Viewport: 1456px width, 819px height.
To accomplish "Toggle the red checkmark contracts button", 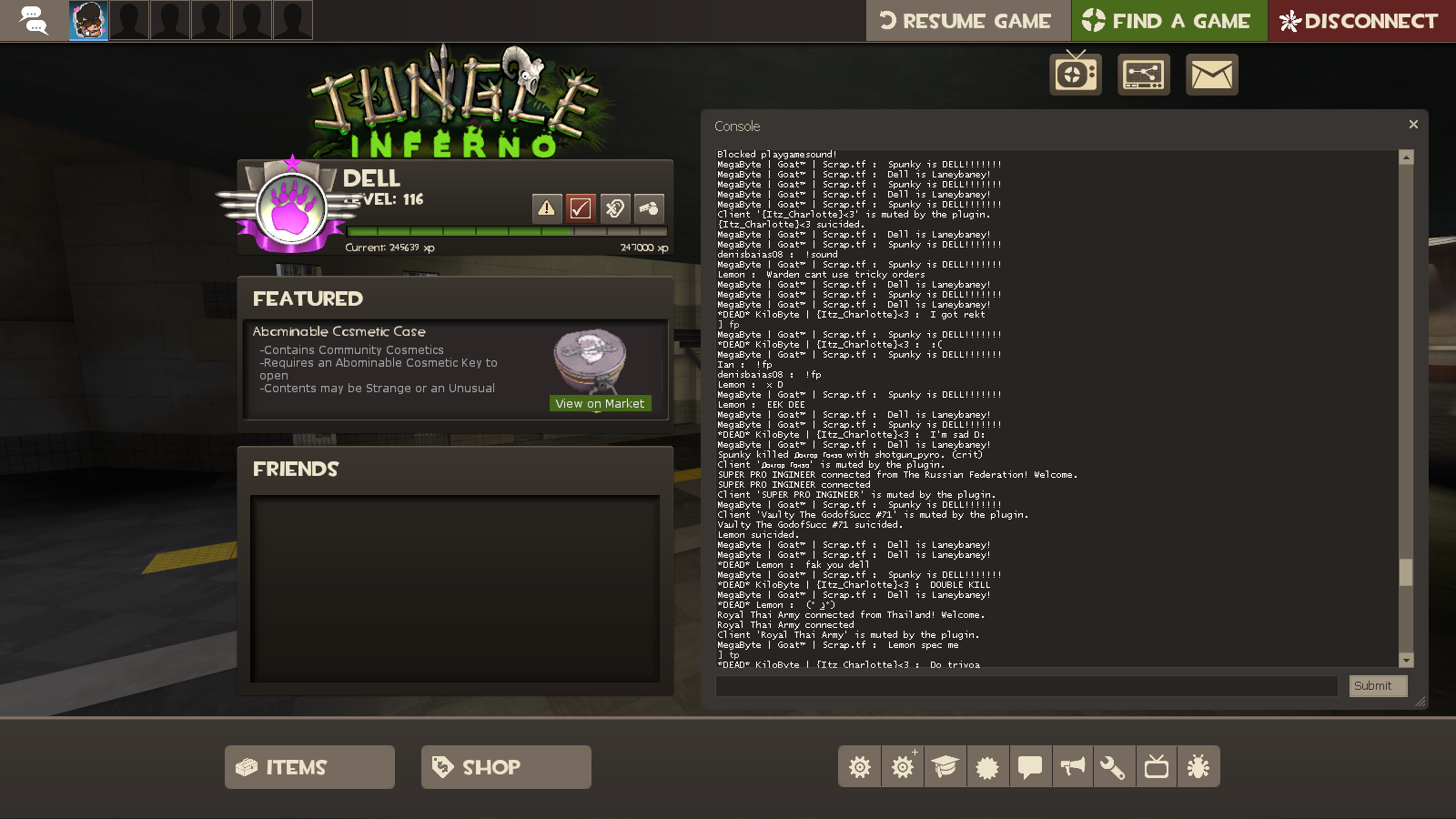I will 581,208.
